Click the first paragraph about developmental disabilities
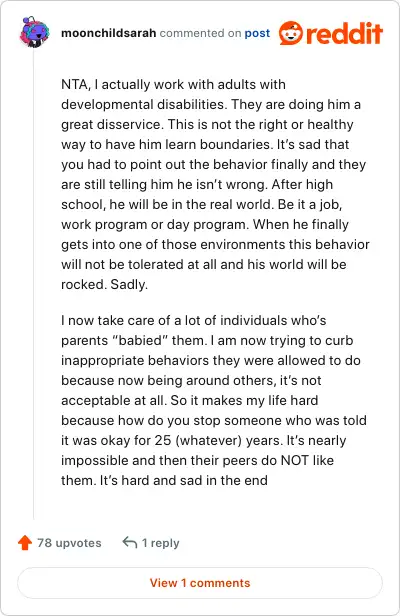The width and height of the screenshot is (400, 616). 215,184
